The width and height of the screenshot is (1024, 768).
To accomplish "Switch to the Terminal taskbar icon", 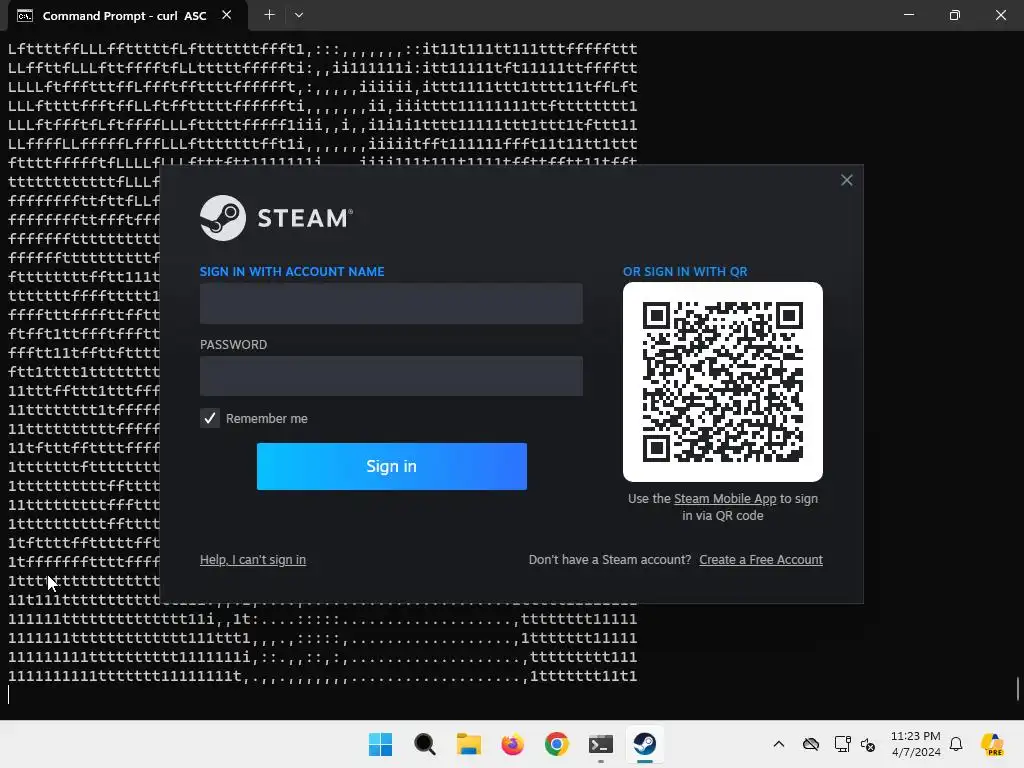I will pos(601,744).
